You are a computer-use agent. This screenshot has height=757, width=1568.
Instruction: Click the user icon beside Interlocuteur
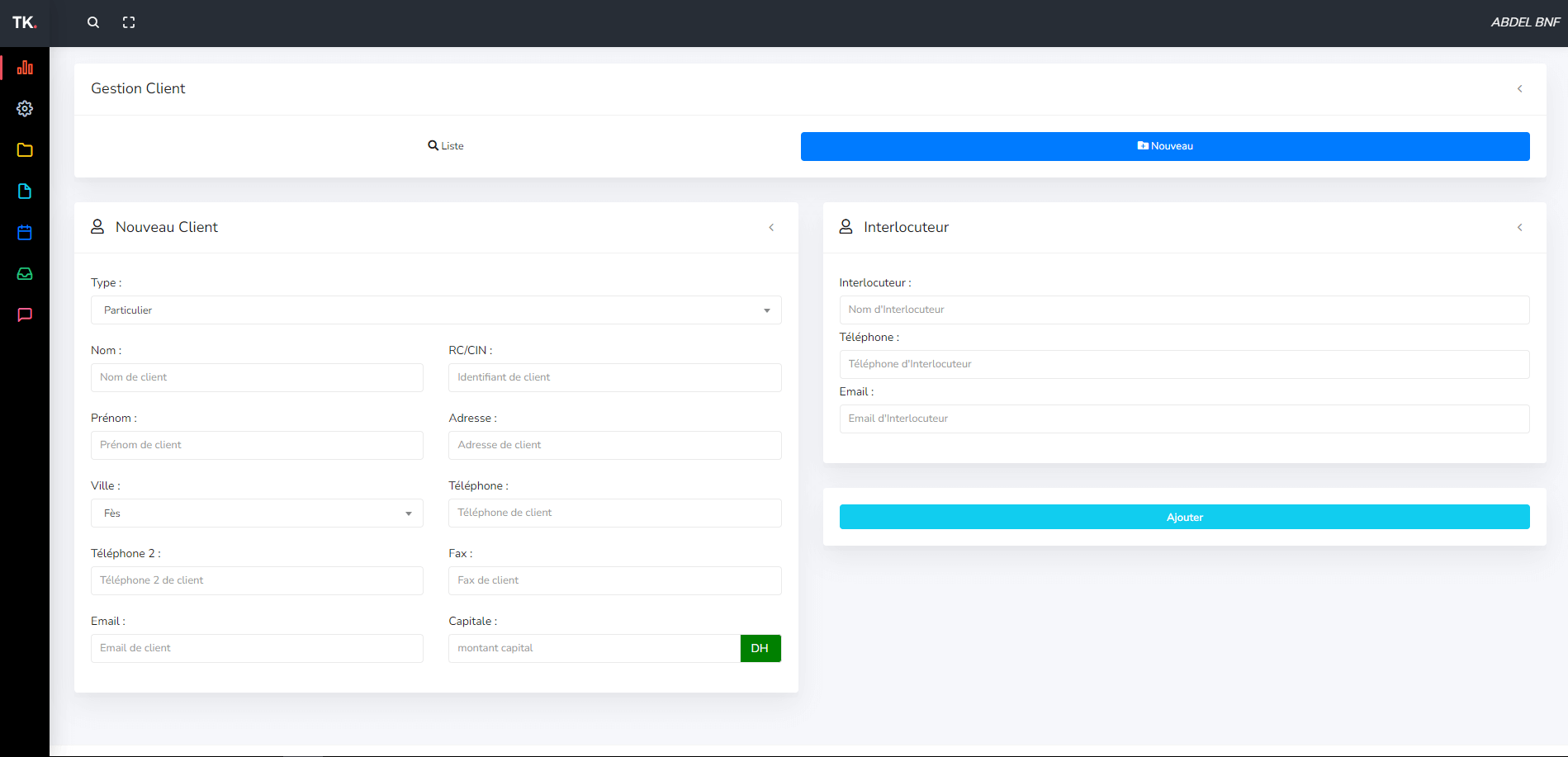(x=846, y=226)
